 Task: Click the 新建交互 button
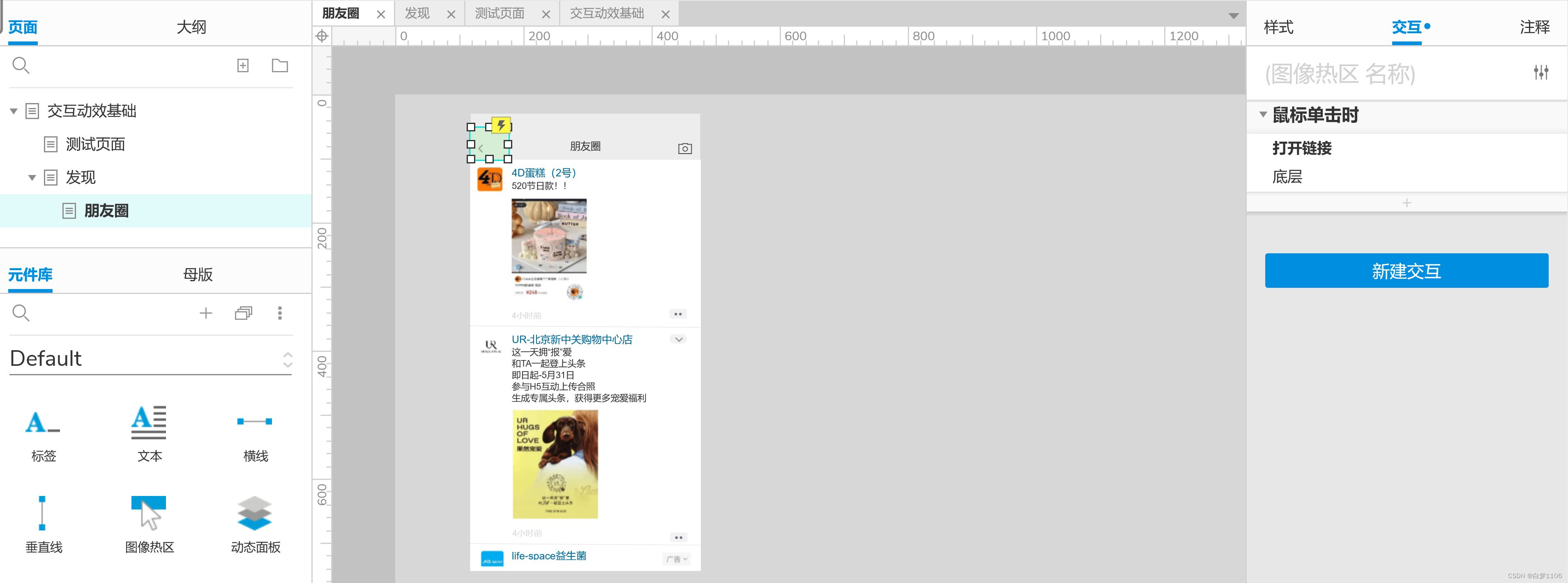pos(1406,271)
